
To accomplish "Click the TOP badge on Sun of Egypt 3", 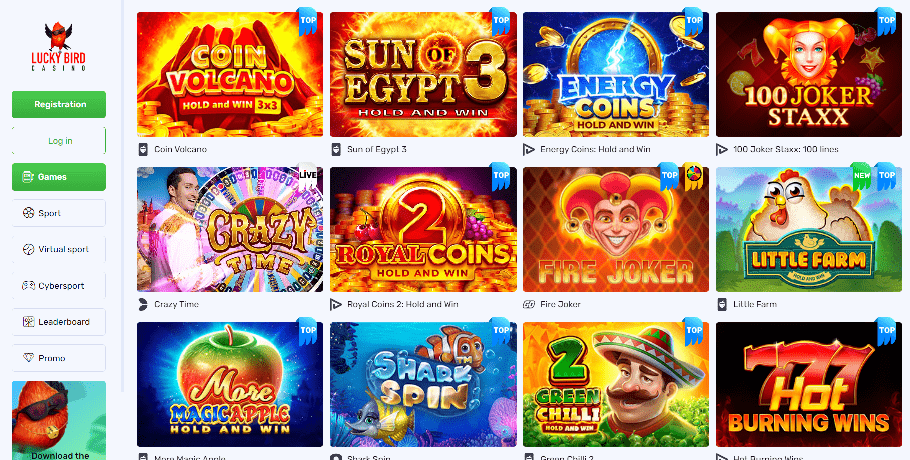I will pyautogui.click(x=501, y=22).
